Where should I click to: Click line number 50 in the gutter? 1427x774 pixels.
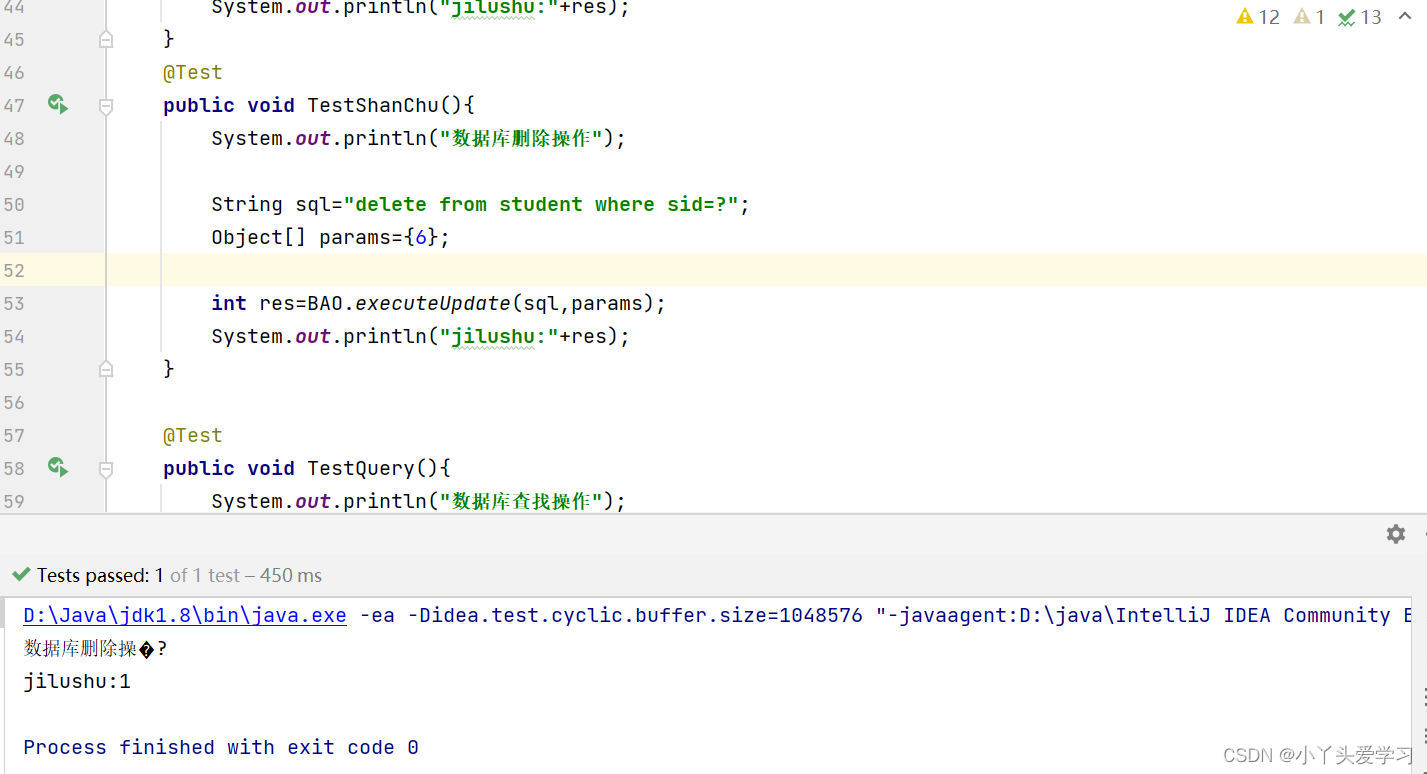pyautogui.click(x=14, y=204)
